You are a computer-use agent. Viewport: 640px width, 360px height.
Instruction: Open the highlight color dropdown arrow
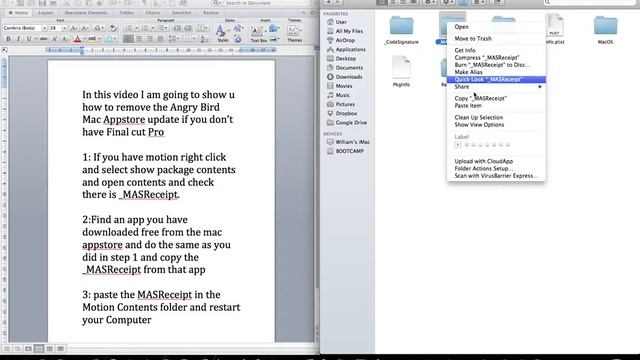click(x=99, y=39)
